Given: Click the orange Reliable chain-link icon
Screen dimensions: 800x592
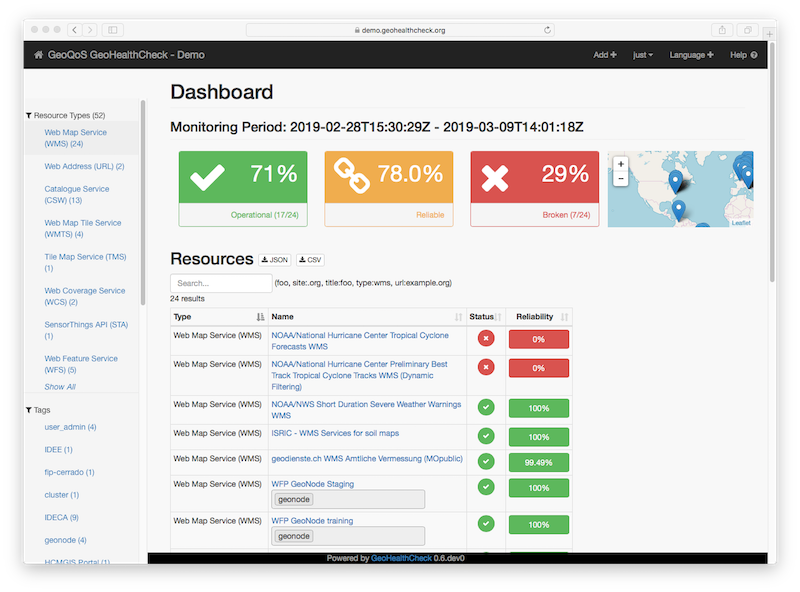Looking at the screenshot, I should click(352, 176).
